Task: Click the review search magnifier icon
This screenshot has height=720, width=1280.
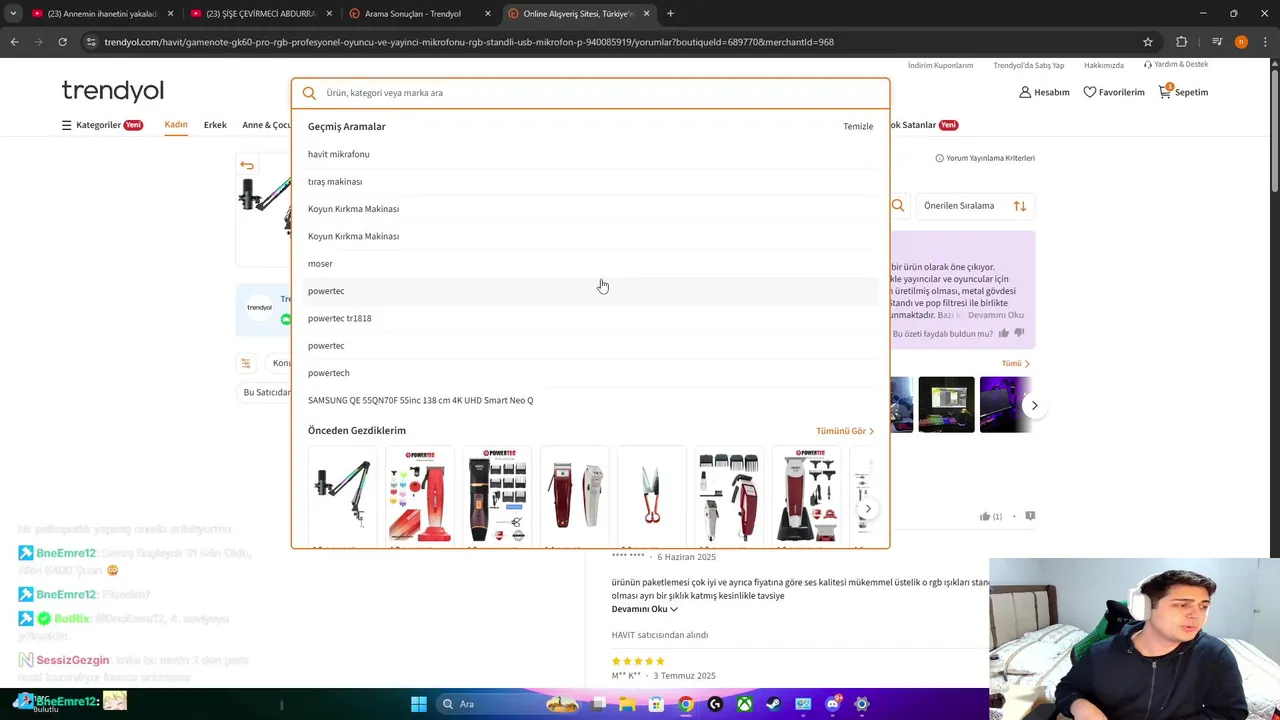Action: click(898, 205)
